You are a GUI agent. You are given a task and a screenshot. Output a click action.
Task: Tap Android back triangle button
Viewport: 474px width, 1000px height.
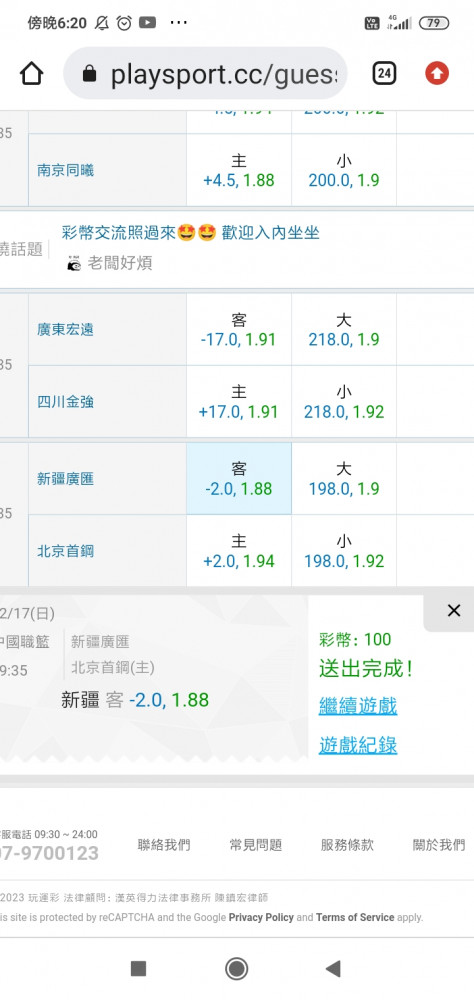(332, 969)
